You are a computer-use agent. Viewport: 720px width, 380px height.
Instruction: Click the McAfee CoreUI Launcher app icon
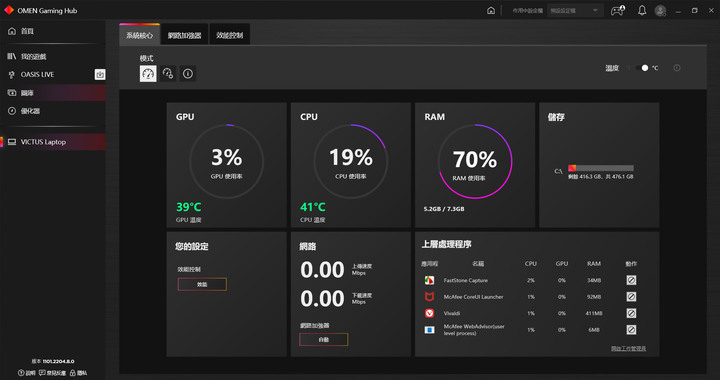tap(429, 297)
